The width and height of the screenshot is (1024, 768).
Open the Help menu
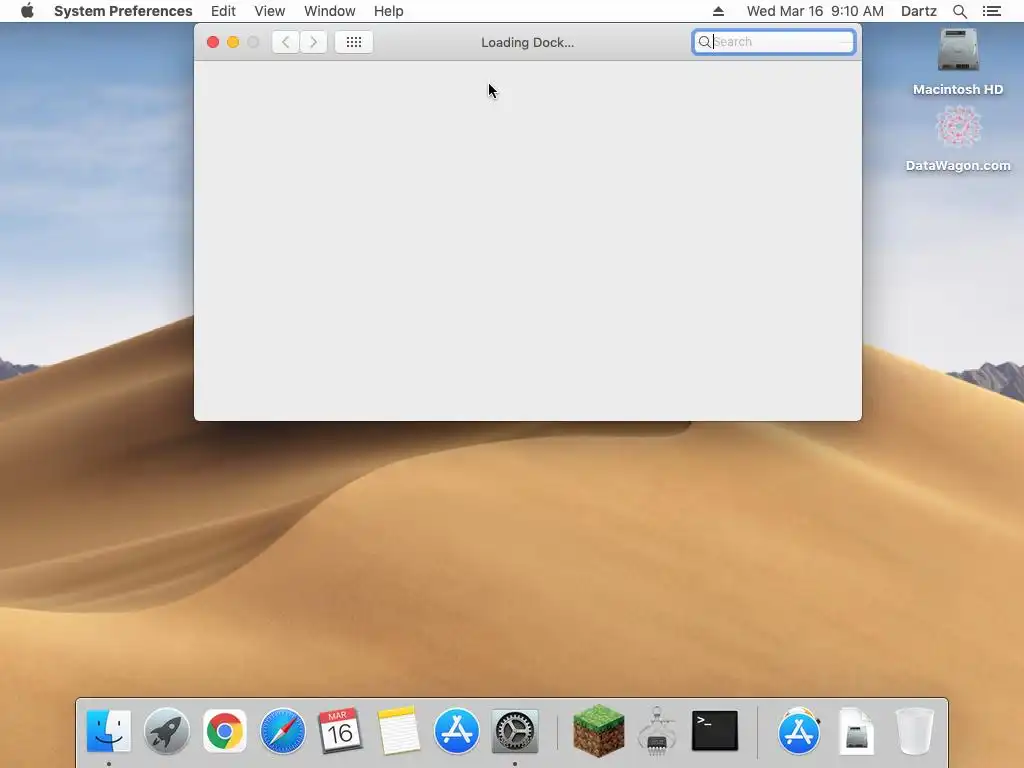tap(389, 11)
